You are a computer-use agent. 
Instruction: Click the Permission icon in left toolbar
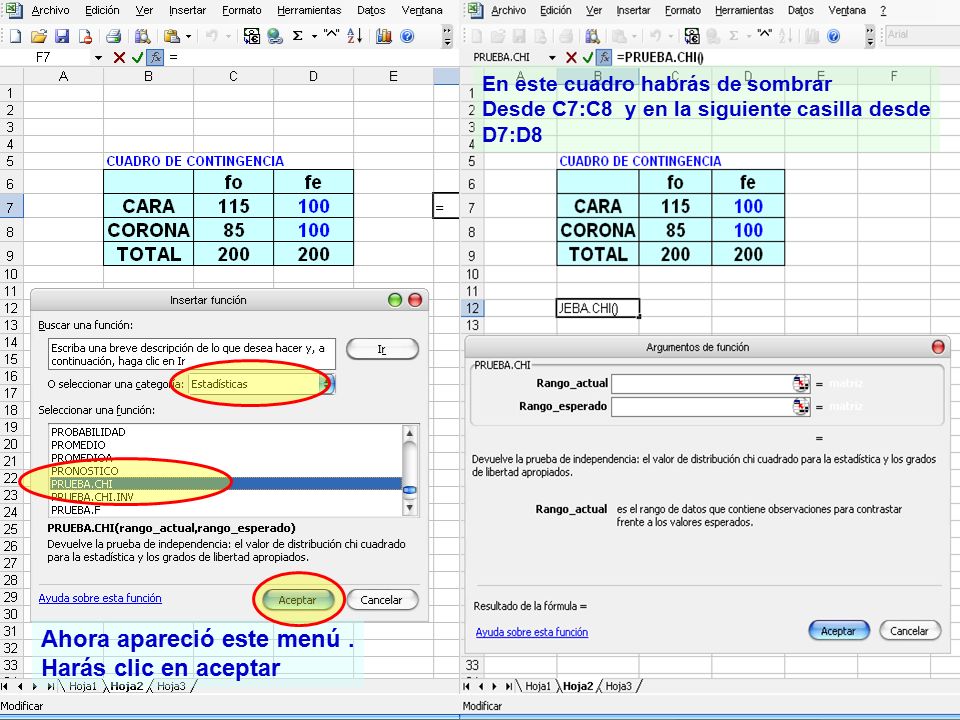tap(85, 36)
